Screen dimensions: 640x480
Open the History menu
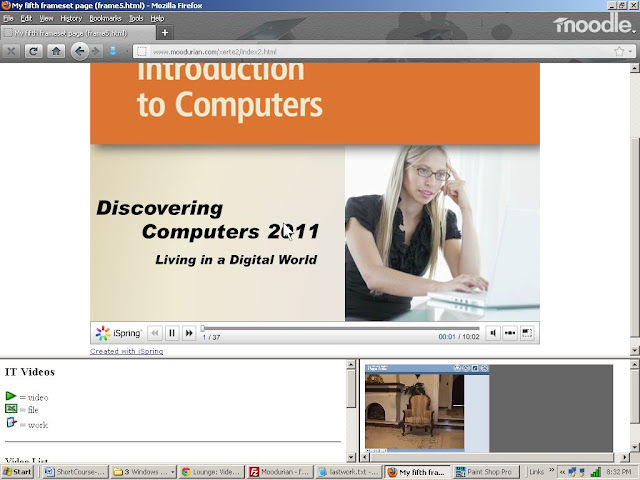[x=71, y=18]
